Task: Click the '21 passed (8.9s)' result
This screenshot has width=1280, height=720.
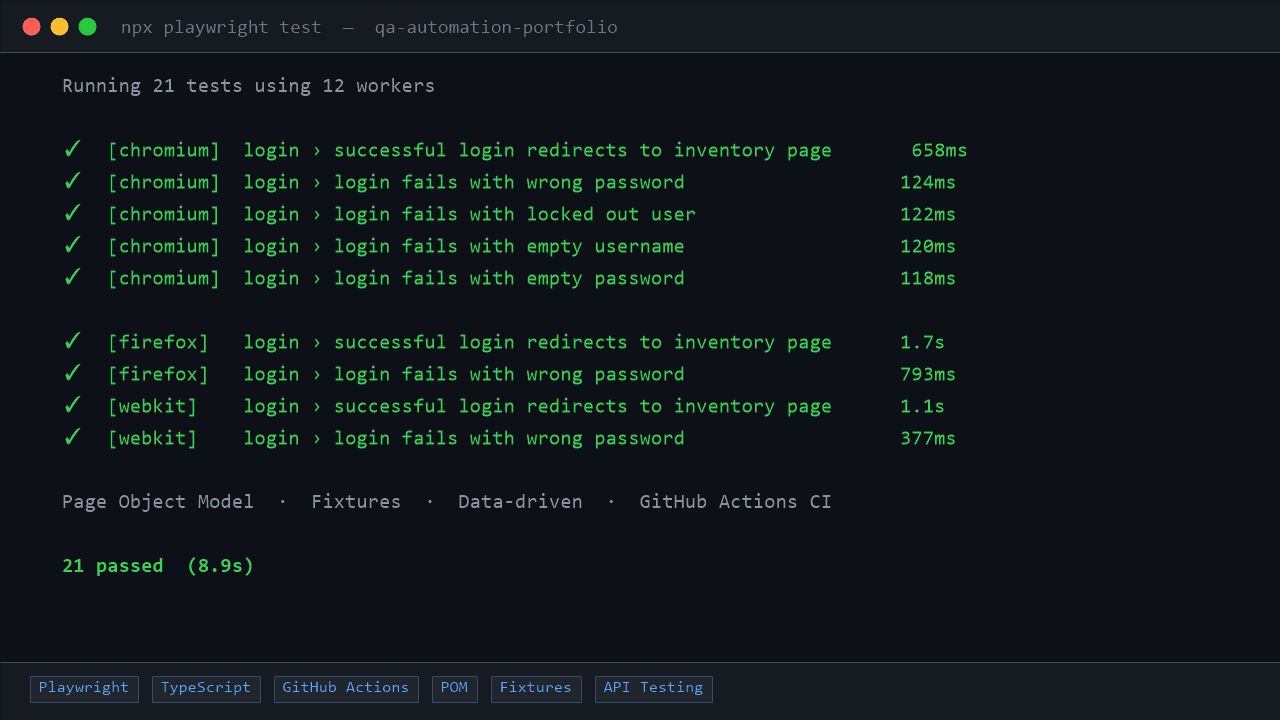Action: pos(158,566)
